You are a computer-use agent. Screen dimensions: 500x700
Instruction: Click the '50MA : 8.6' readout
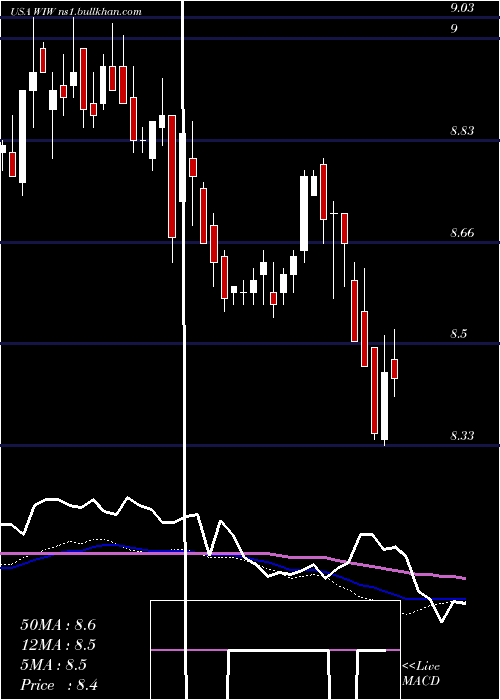click(58, 625)
